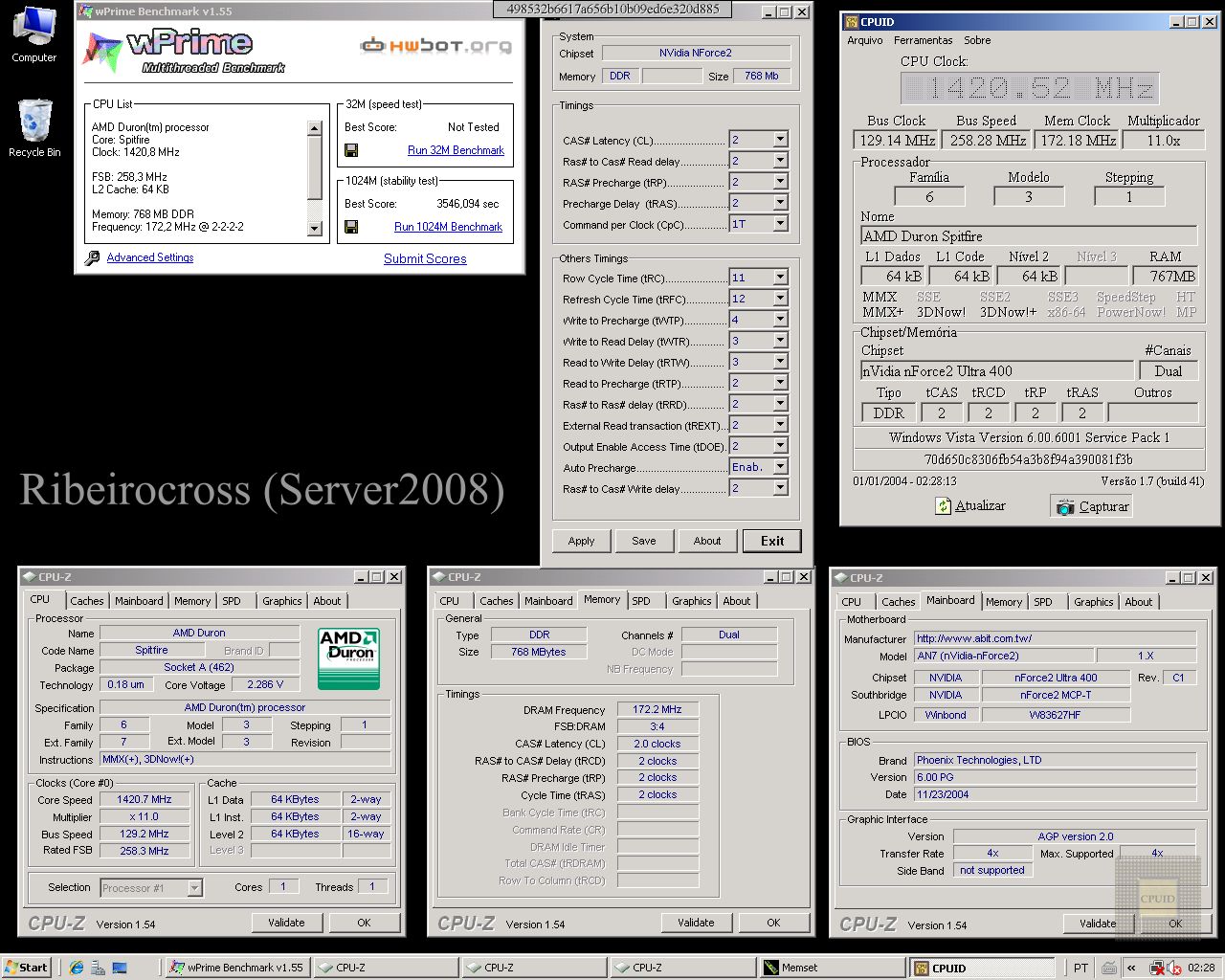1225x980 pixels.
Task: Click the About button in Memset
Action: [x=707, y=541]
